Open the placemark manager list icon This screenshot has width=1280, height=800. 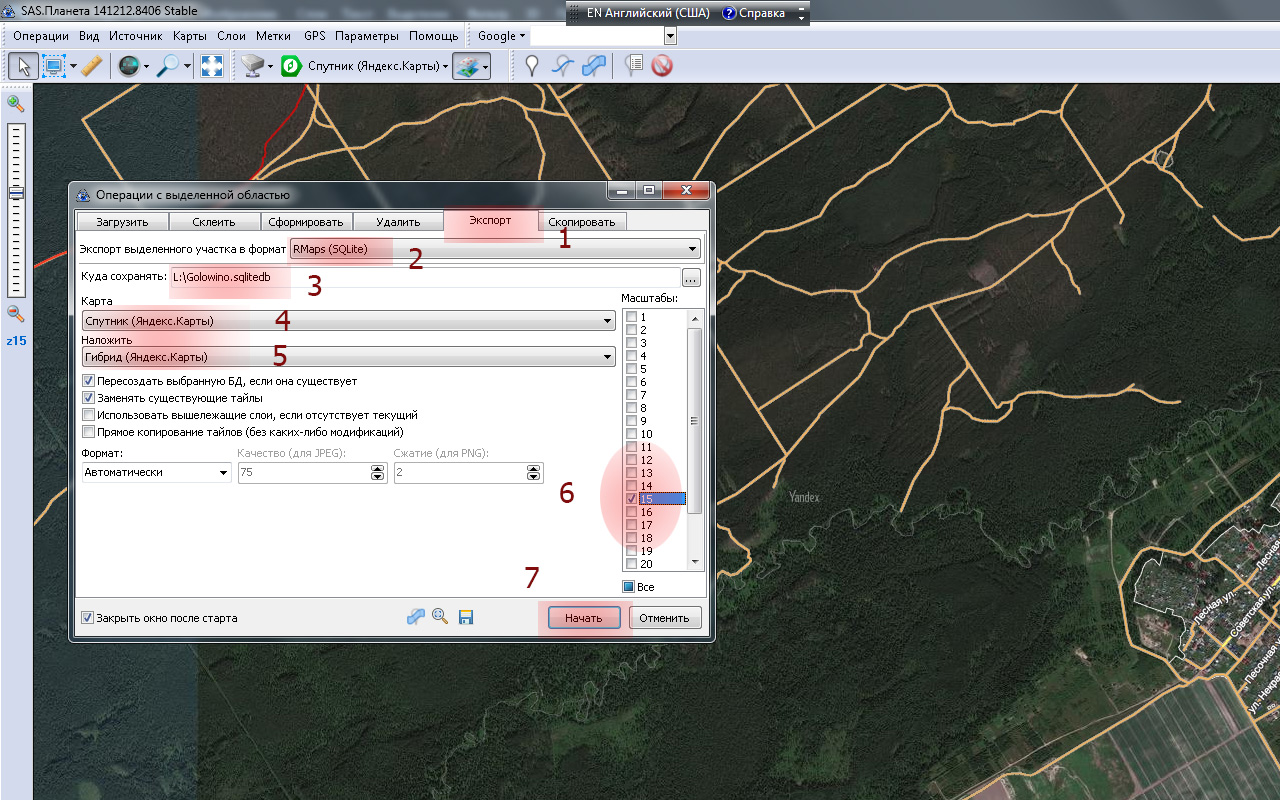(x=633, y=66)
